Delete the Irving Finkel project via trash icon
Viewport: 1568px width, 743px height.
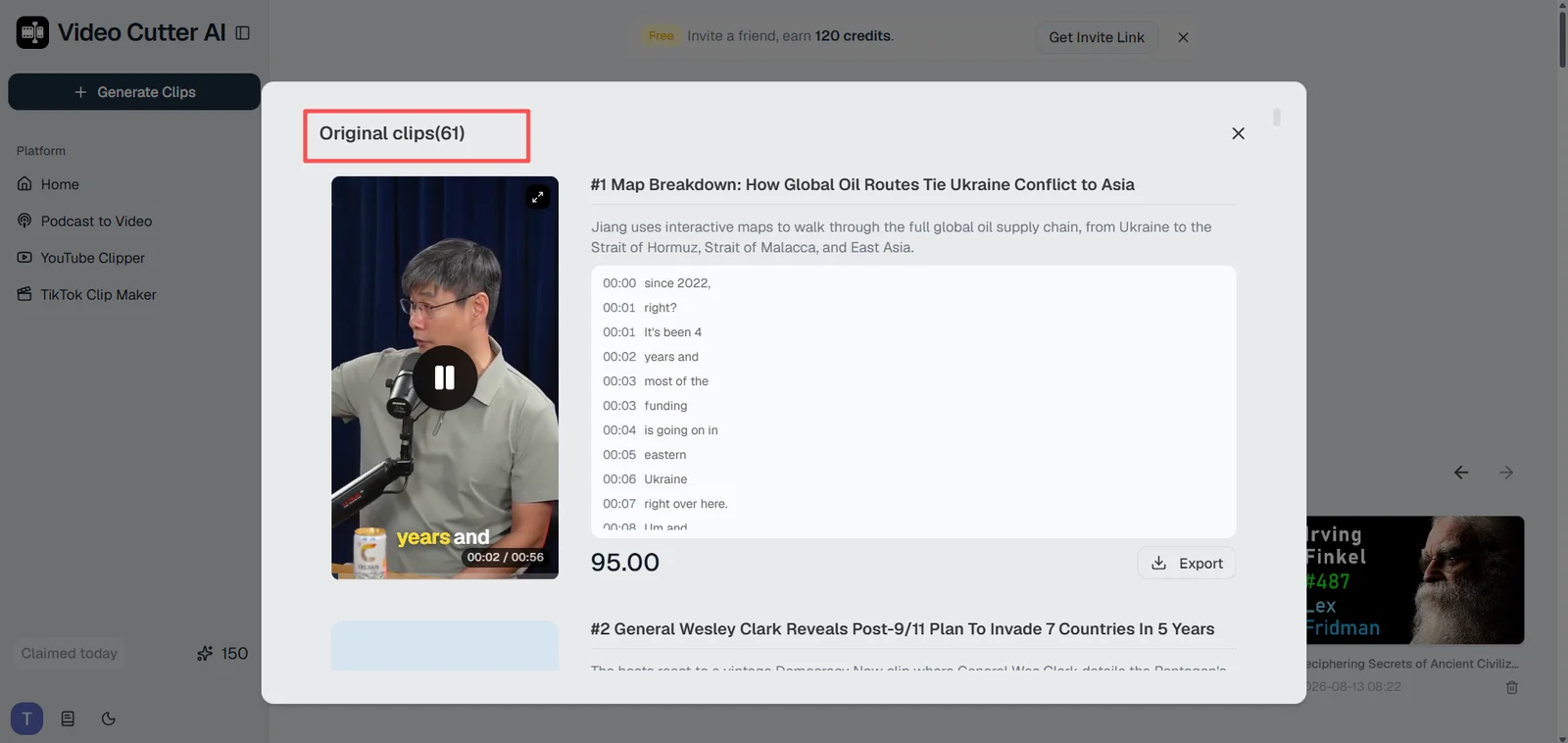point(1512,687)
